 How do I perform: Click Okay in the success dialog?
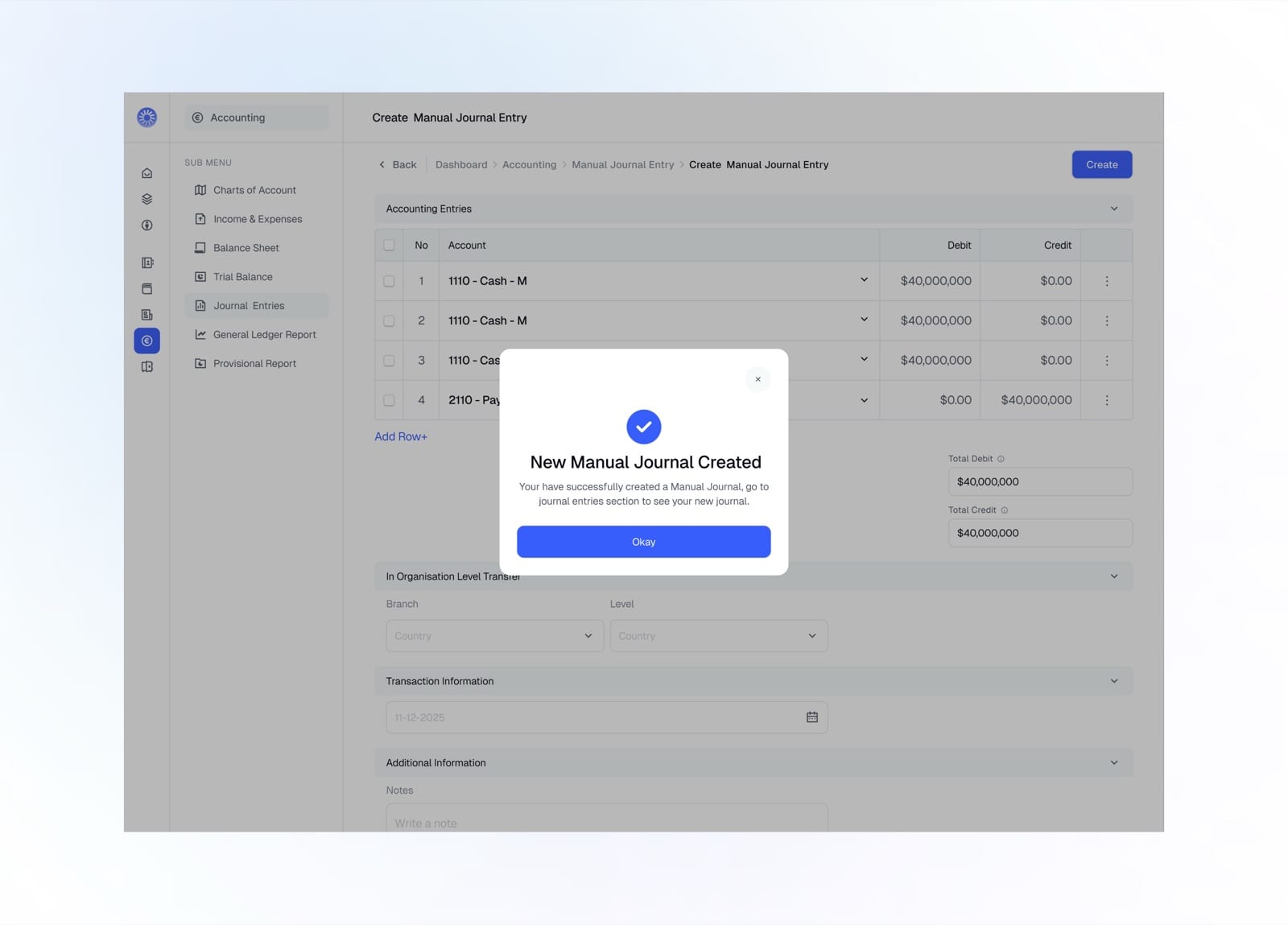tap(643, 542)
